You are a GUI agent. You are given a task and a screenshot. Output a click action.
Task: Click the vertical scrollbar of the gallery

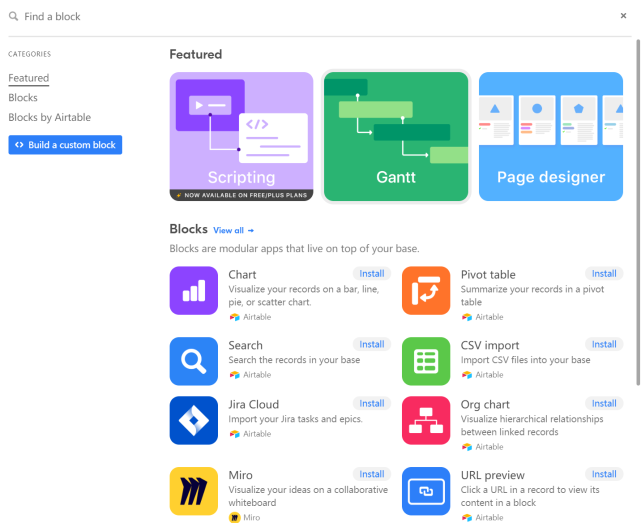pos(638,213)
